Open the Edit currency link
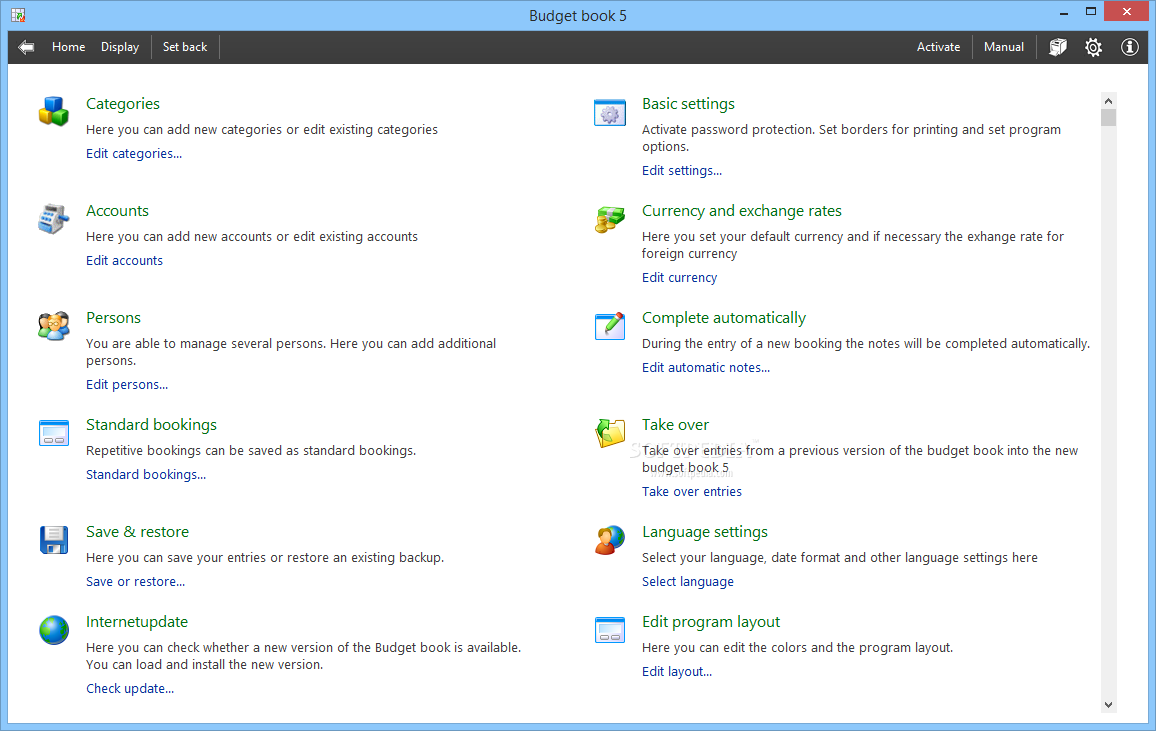Screen dimensions: 1156x731 (x=680, y=277)
